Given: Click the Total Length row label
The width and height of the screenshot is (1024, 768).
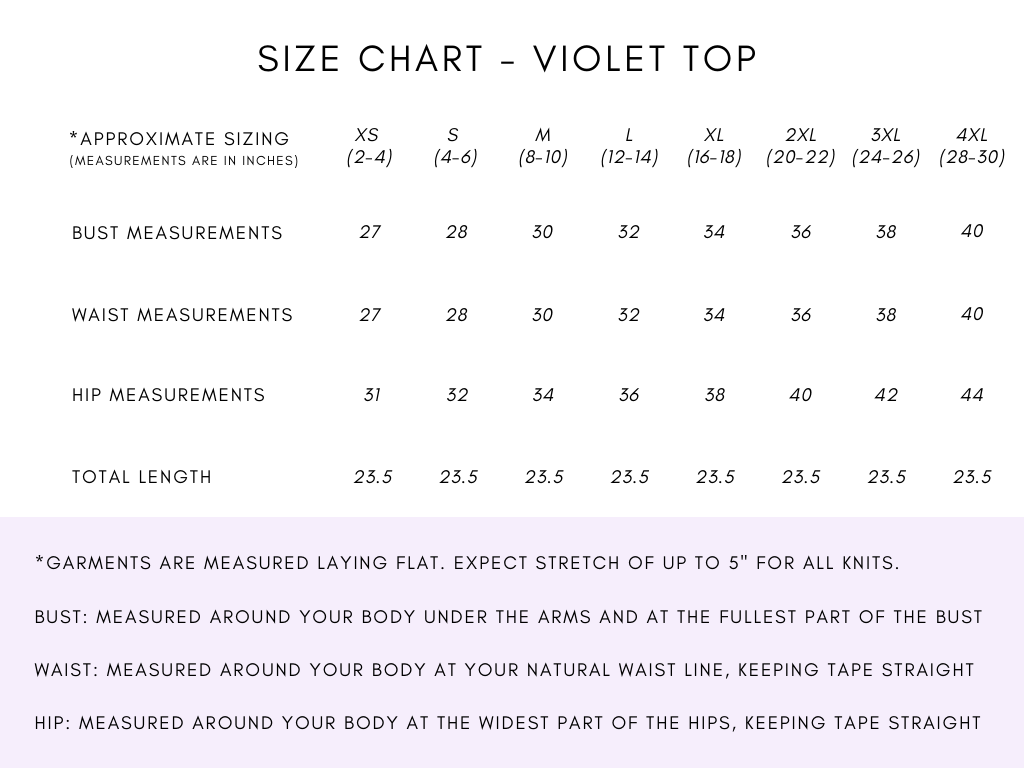Looking at the screenshot, I should (x=142, y=477).
